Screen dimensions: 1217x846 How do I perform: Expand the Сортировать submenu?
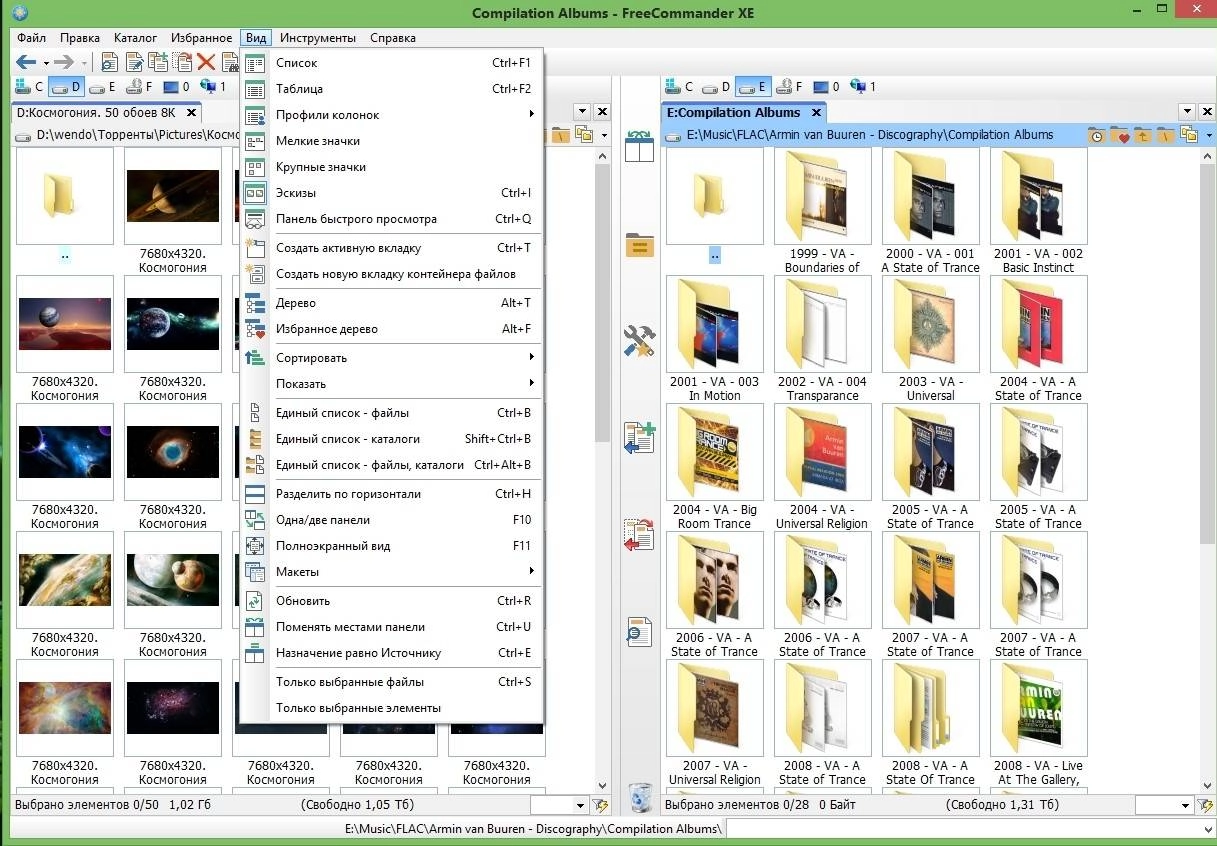coord(392,358)
